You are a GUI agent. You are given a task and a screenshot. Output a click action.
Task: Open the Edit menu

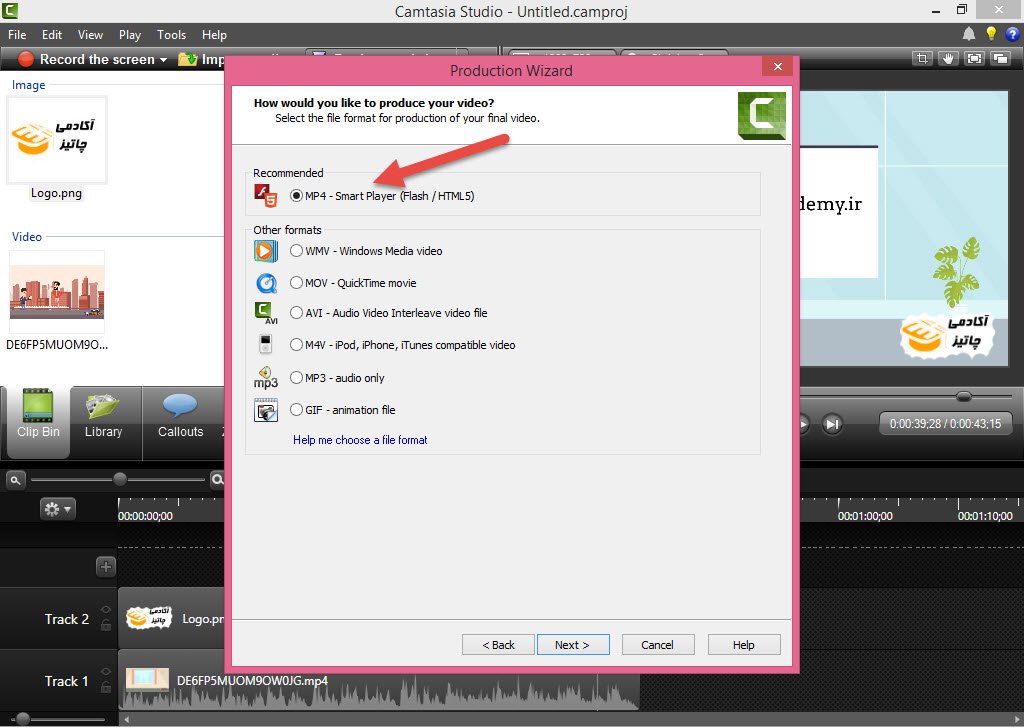52,35
